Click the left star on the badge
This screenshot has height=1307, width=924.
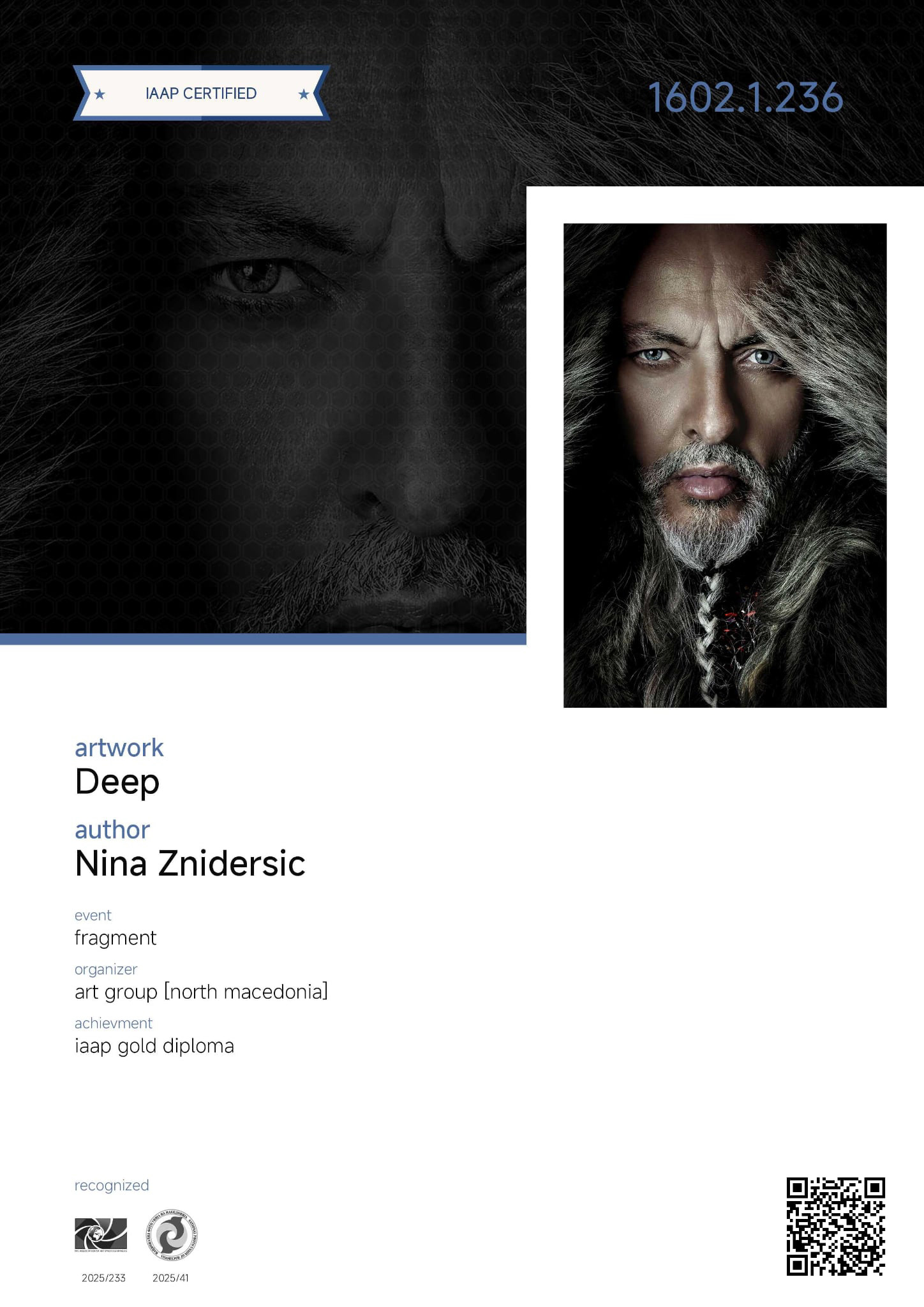click(100, 94)
